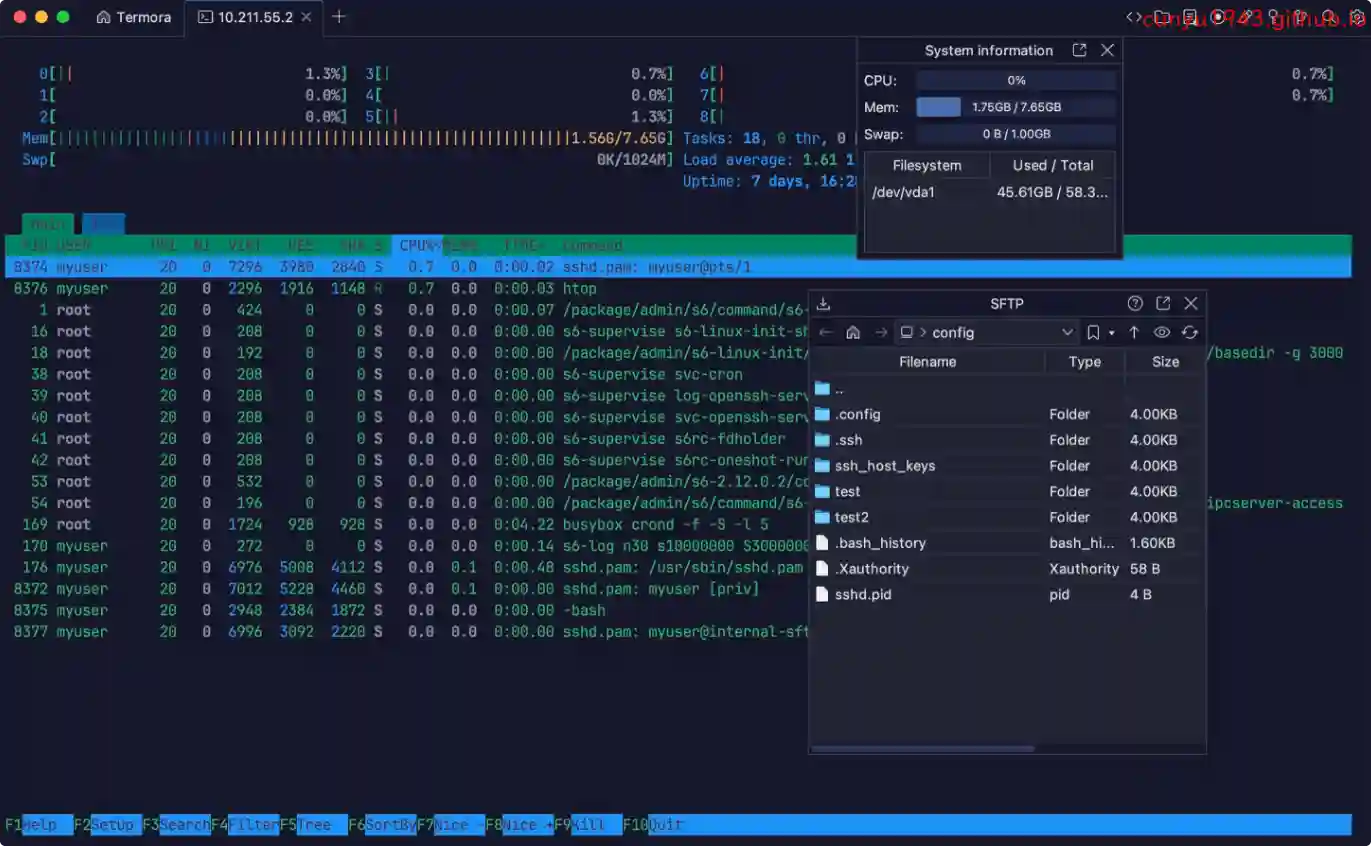1371x846 pixels.
Task: Expand the config path dropdown
Action: [1066, 333]
